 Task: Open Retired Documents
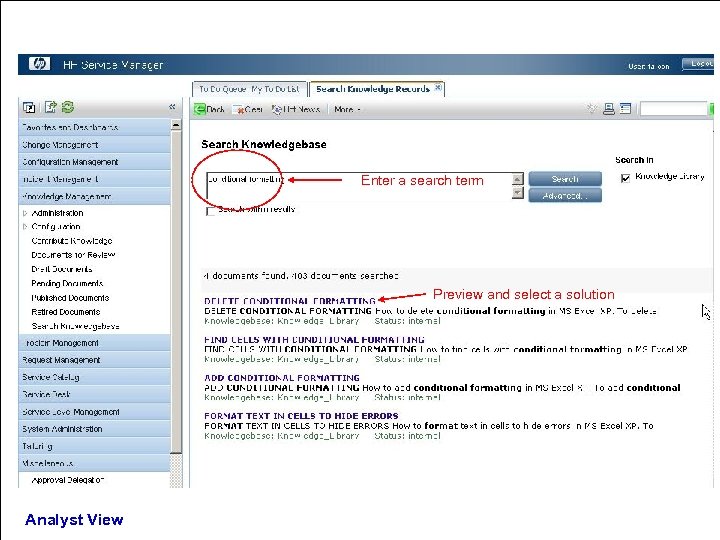coord(66,312)
